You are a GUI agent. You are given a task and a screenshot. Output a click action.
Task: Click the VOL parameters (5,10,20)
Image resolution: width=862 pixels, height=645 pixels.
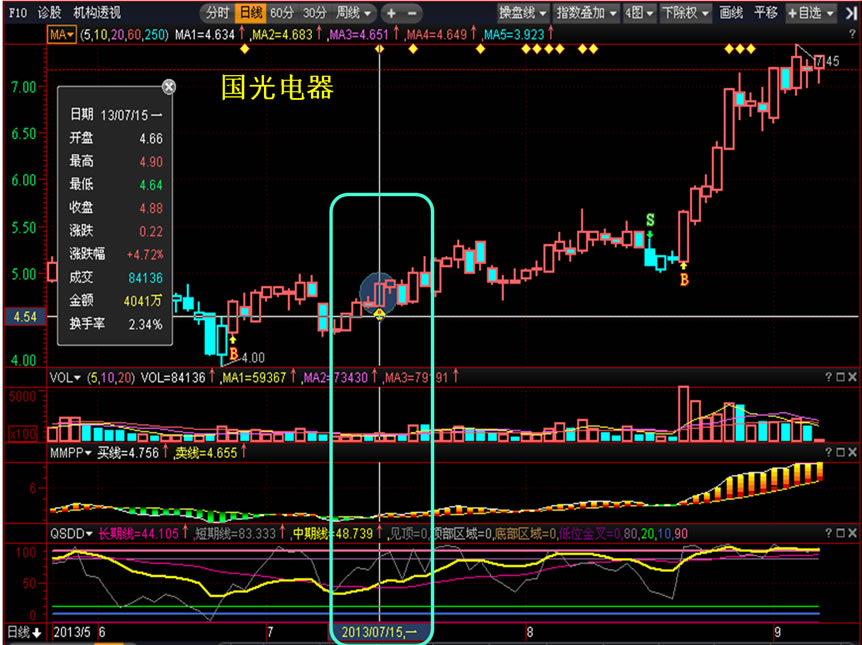click(110, 378)
